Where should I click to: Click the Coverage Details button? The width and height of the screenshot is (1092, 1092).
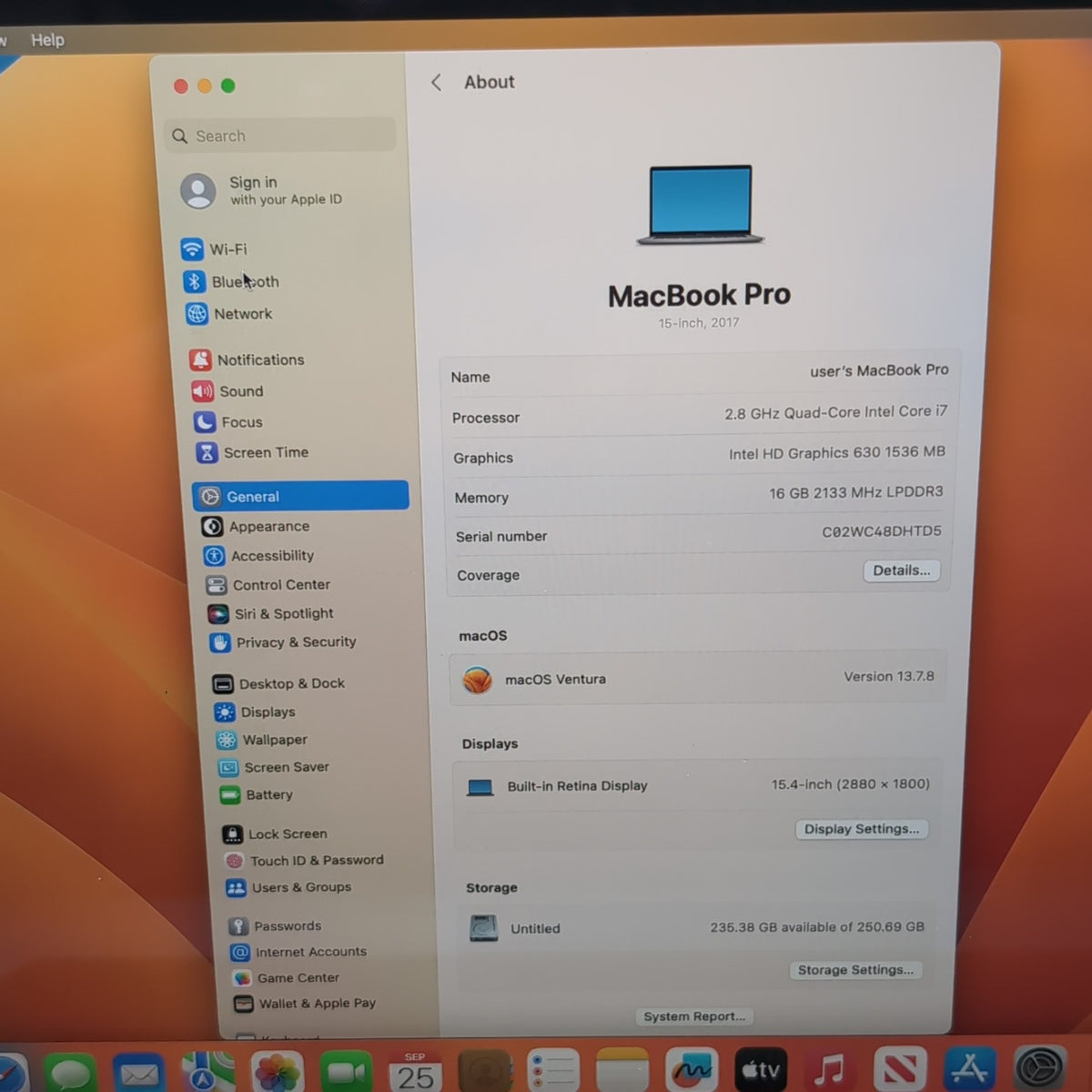[901, 571]
